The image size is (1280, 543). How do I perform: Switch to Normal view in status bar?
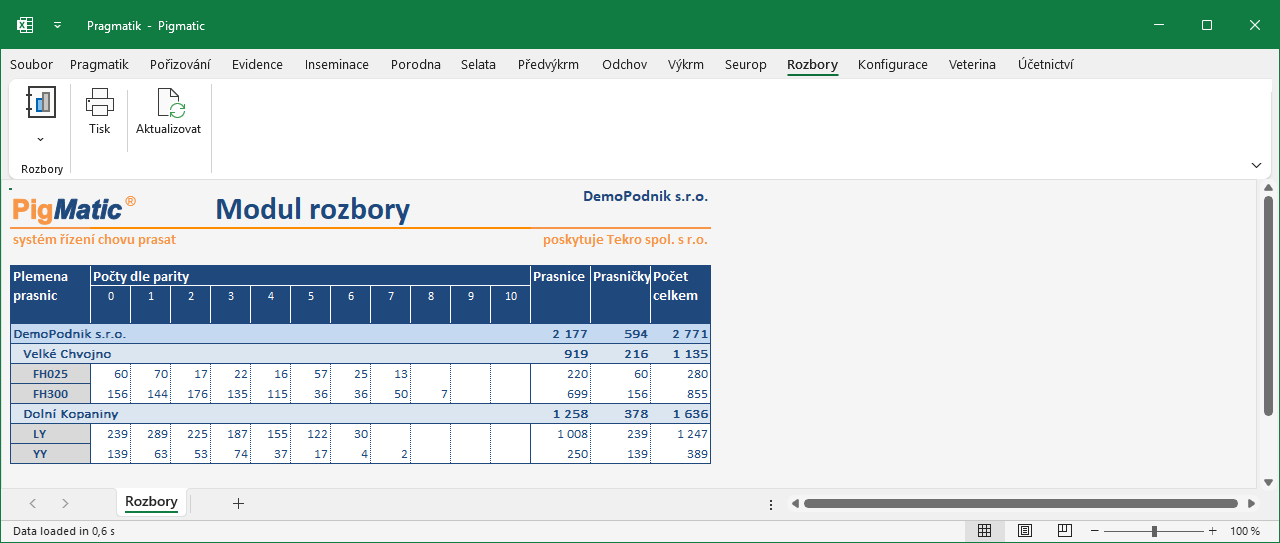984,531
